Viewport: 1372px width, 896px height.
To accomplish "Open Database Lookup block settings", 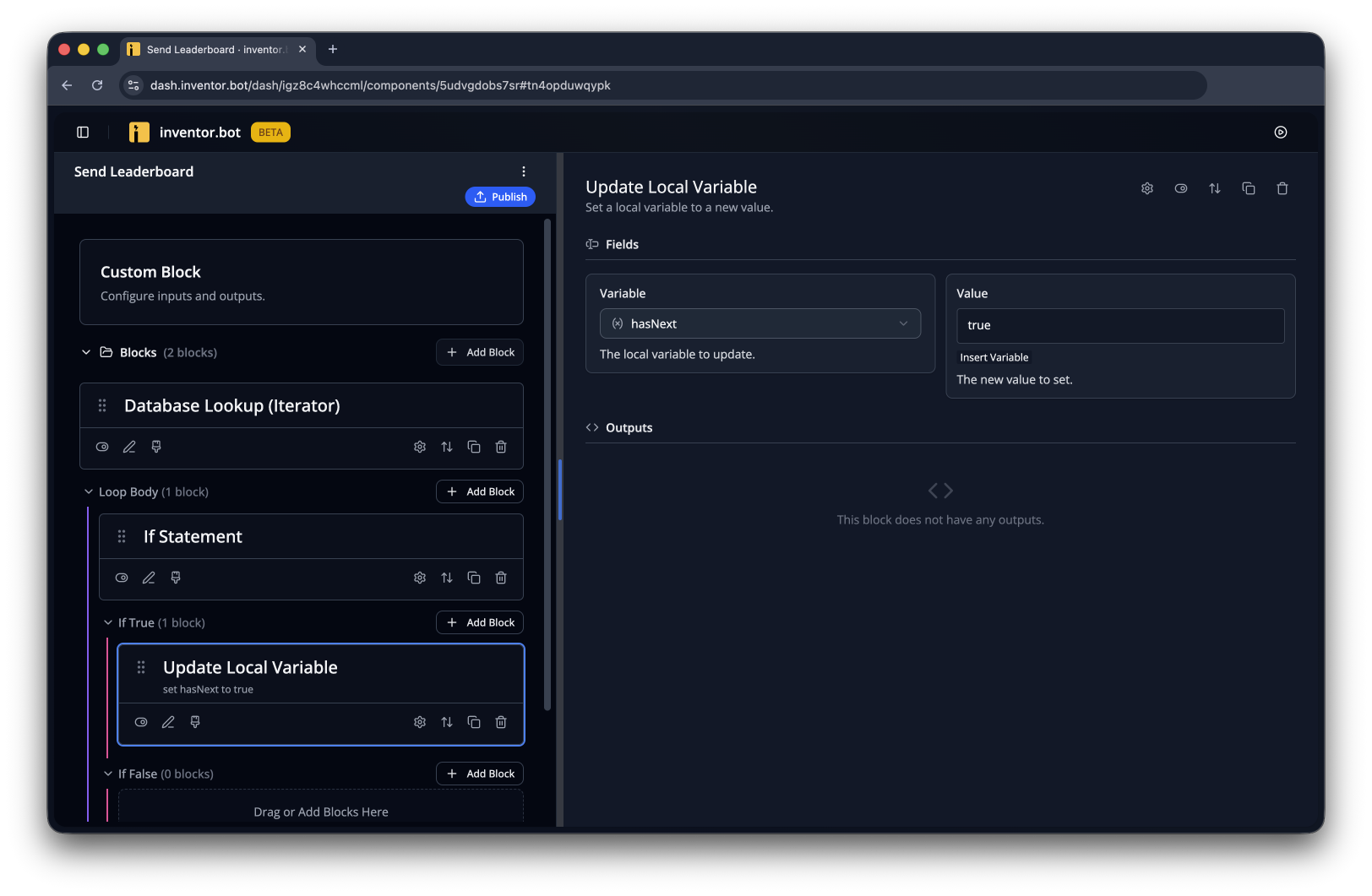I will click(x=420, y=447).
